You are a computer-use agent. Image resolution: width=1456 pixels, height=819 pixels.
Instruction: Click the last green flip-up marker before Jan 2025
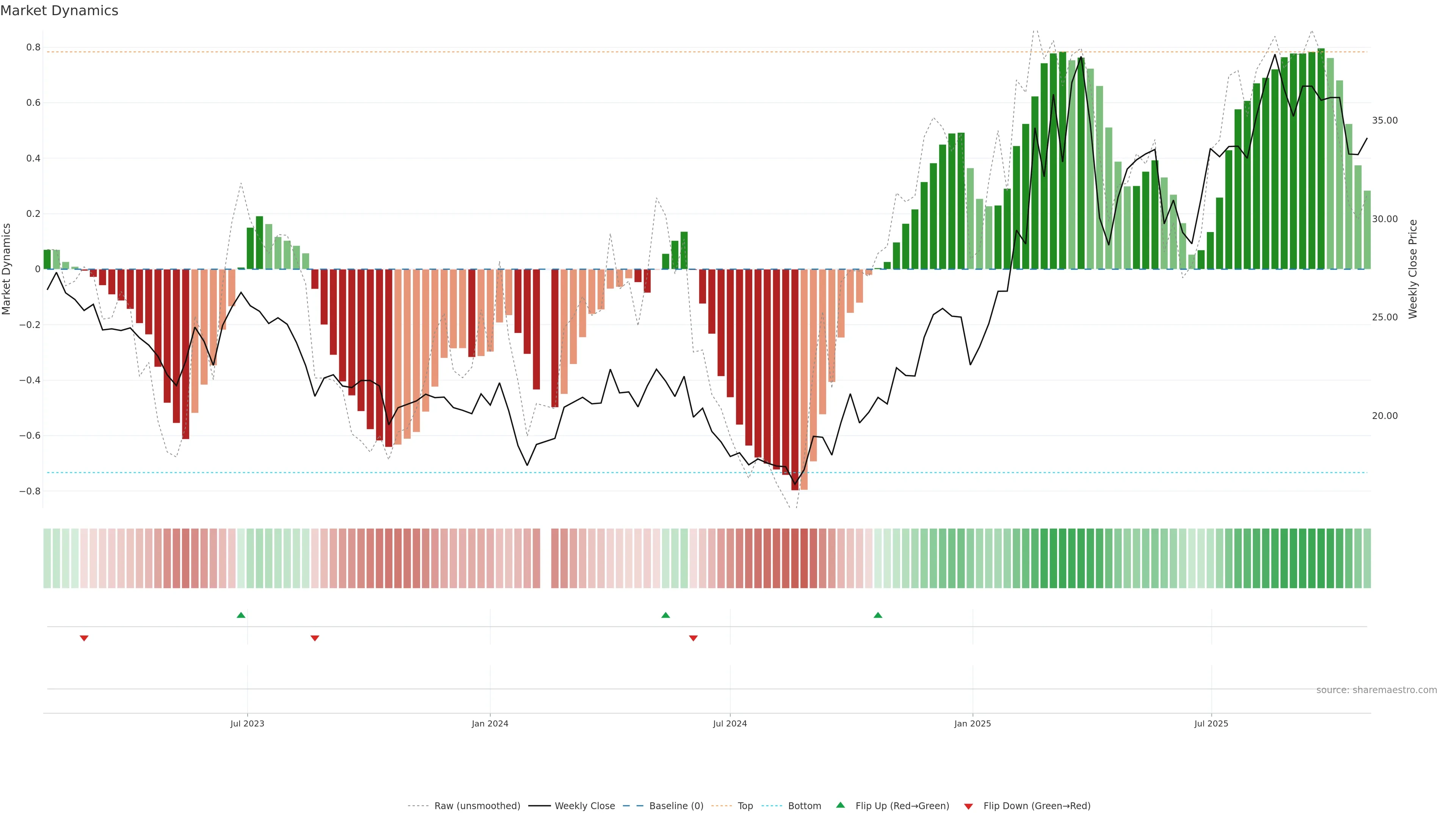pos(878,615)
